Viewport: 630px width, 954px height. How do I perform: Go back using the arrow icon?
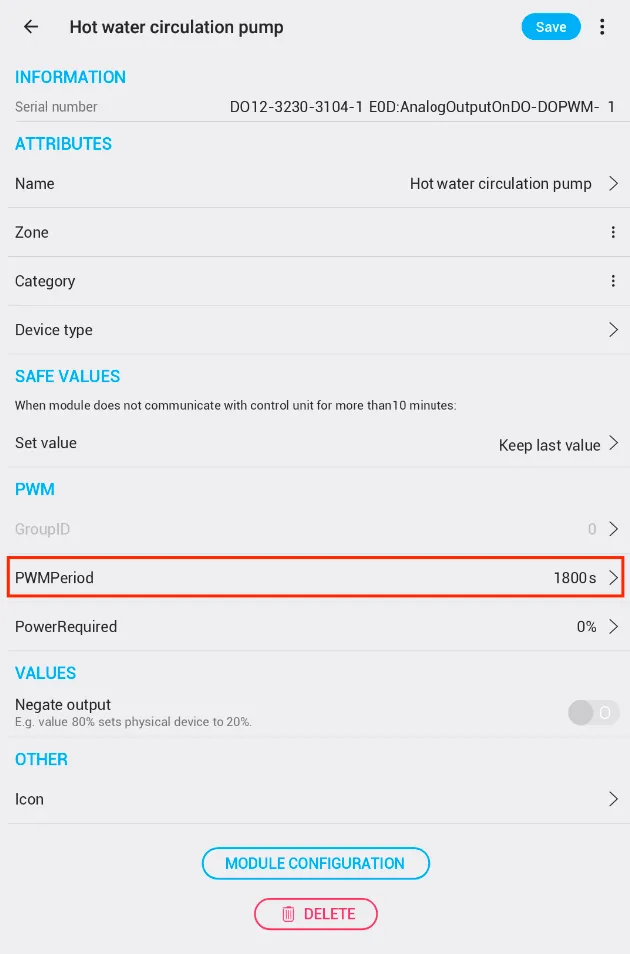point(31,27)
